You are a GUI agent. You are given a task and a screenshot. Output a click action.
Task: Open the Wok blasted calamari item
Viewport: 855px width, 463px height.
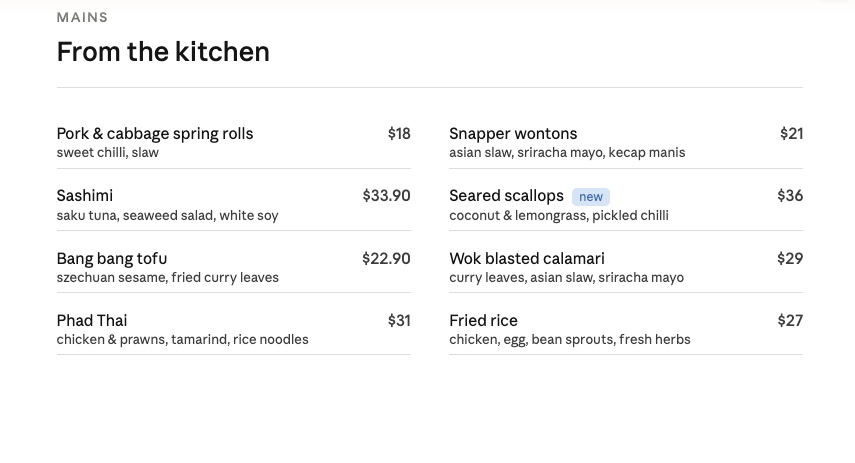click(527, 259)
